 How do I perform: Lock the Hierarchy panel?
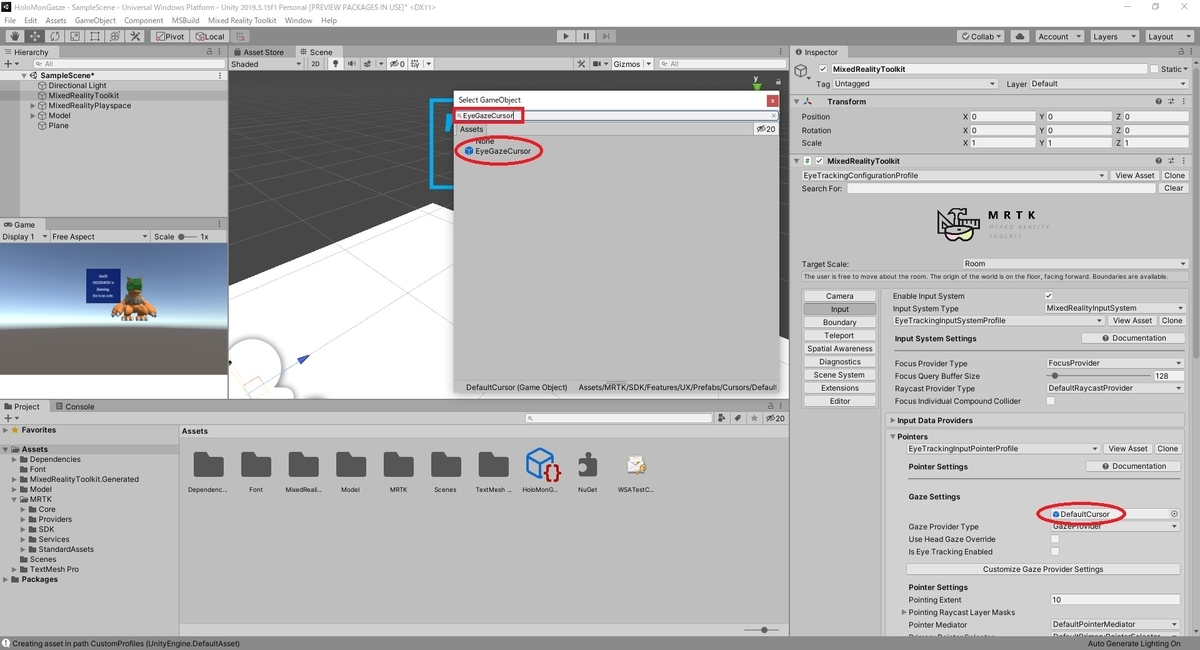208,52
